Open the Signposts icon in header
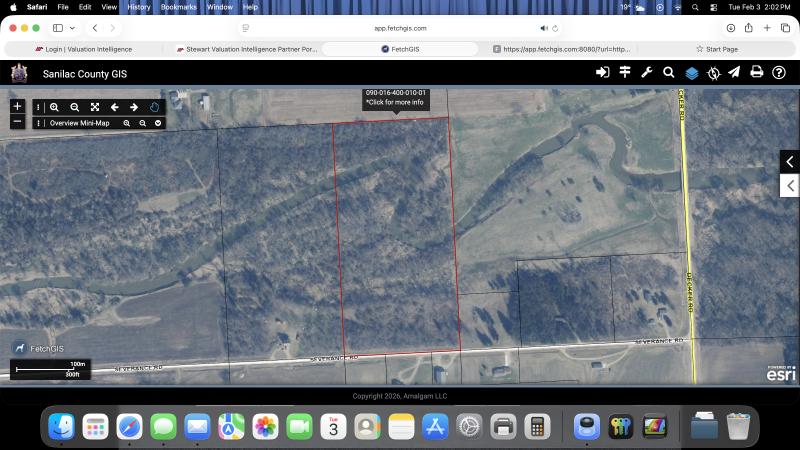This screenshot has width=800, height=450. [x=625, y=72]
